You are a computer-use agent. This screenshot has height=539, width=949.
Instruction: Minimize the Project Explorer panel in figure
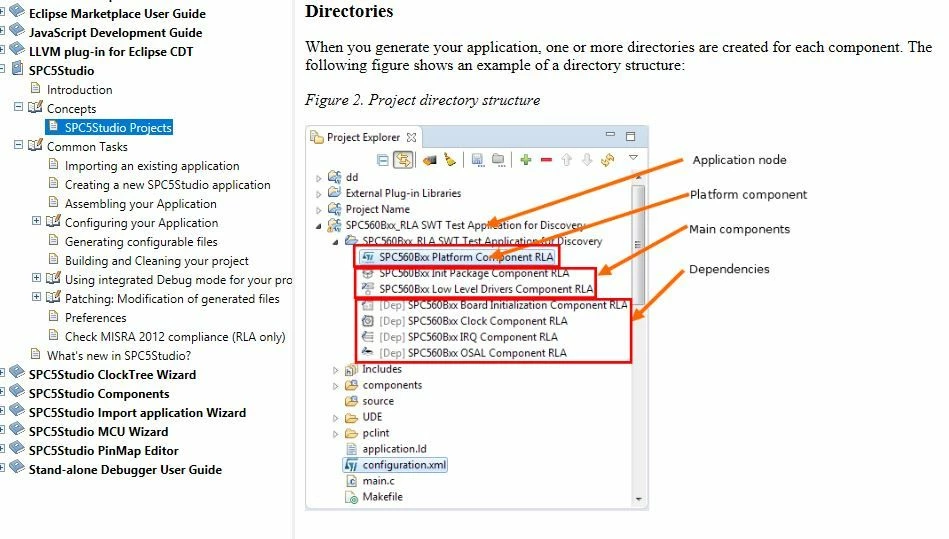pyautogui.click(x=610, y=135)
